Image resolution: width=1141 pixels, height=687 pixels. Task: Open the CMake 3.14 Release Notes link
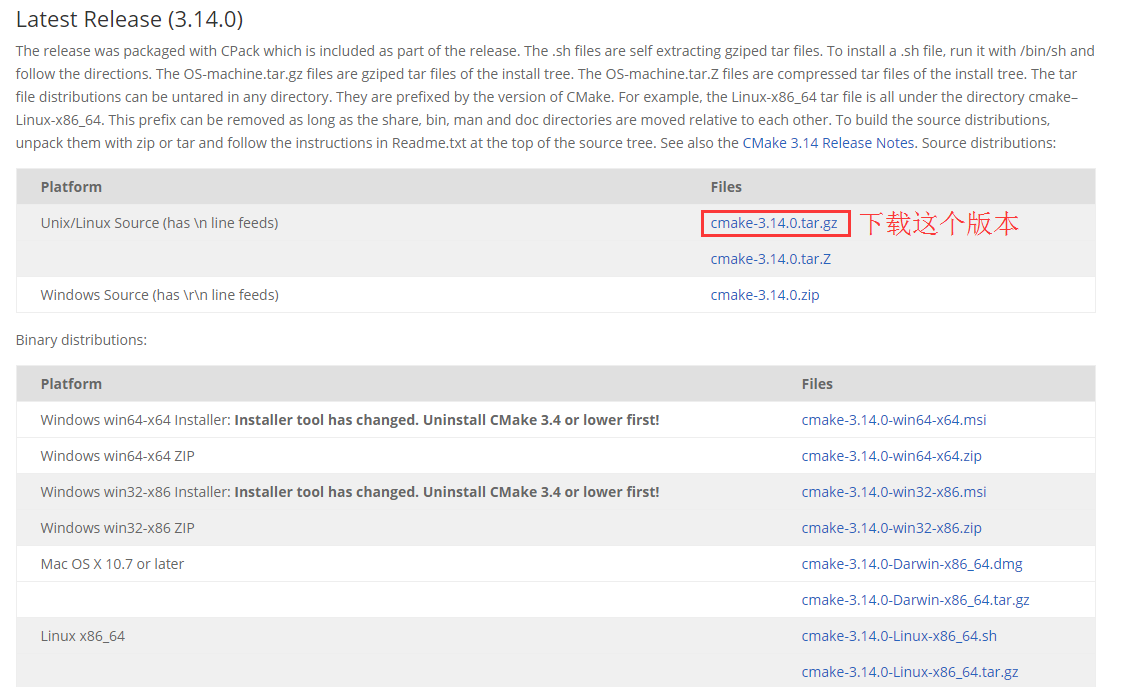828,143
